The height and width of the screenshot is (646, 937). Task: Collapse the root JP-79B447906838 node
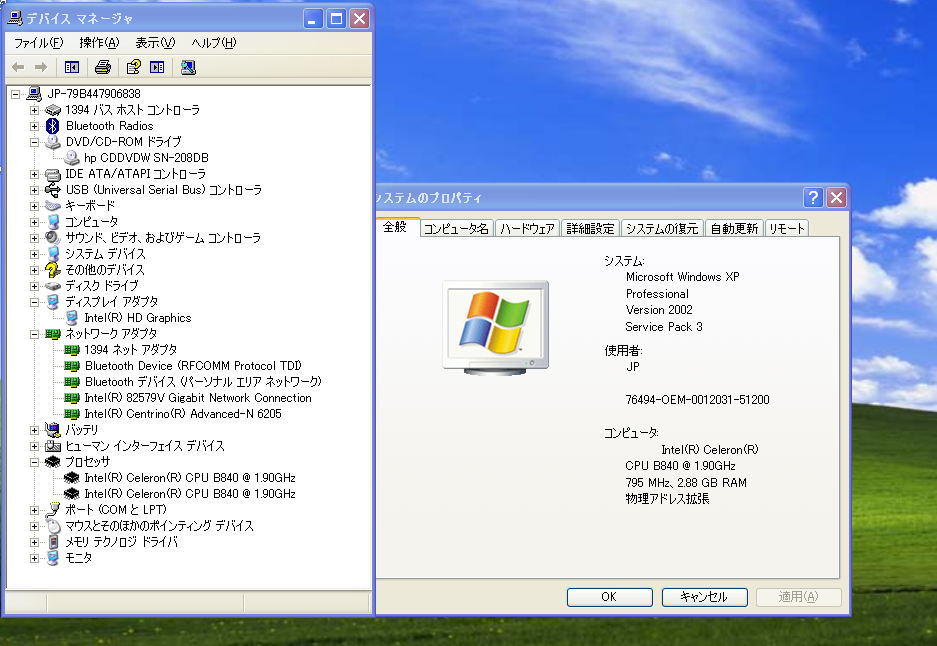(x=16, y=94)
